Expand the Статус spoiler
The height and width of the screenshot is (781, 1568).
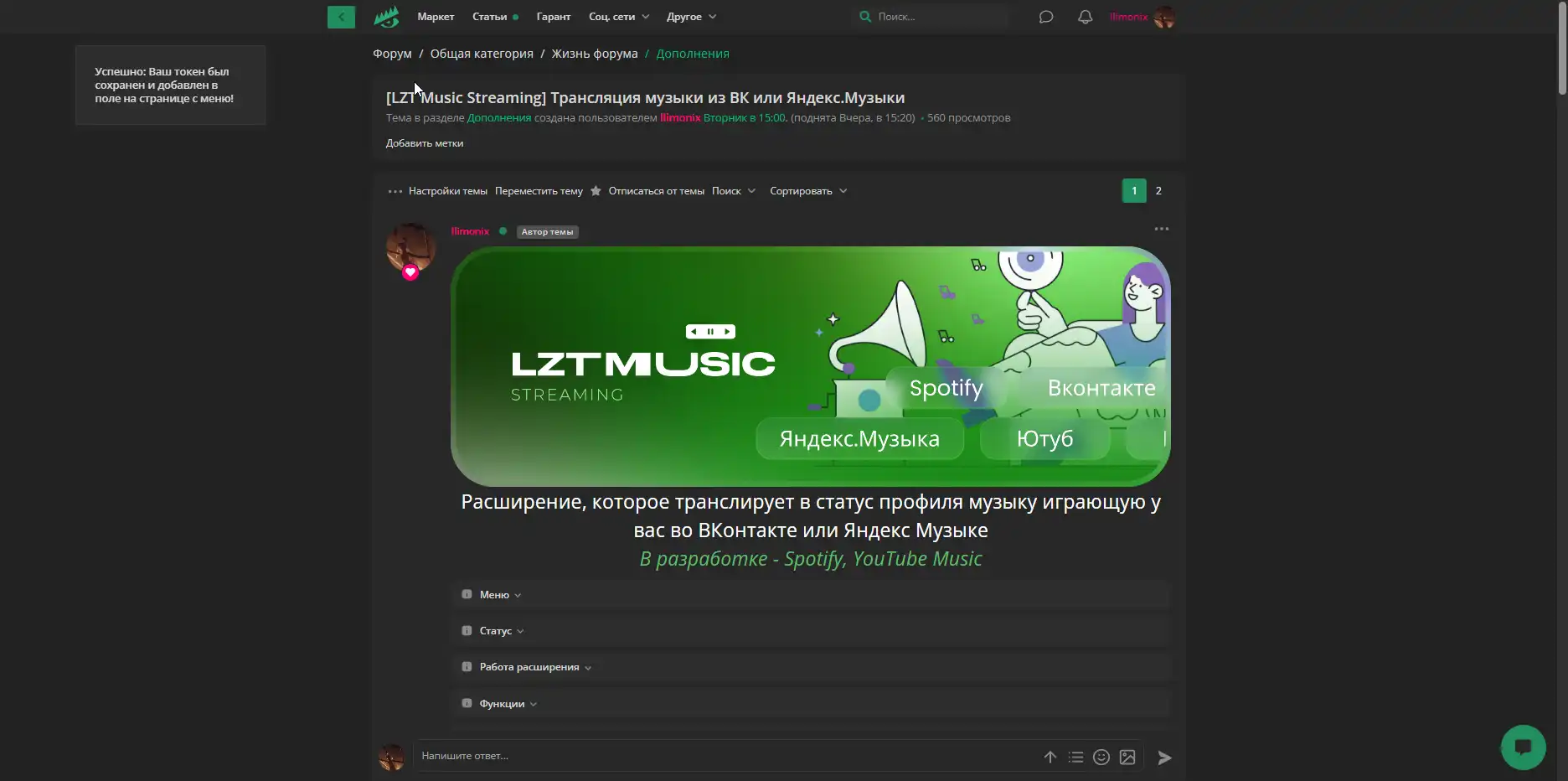tap(496, 631)
